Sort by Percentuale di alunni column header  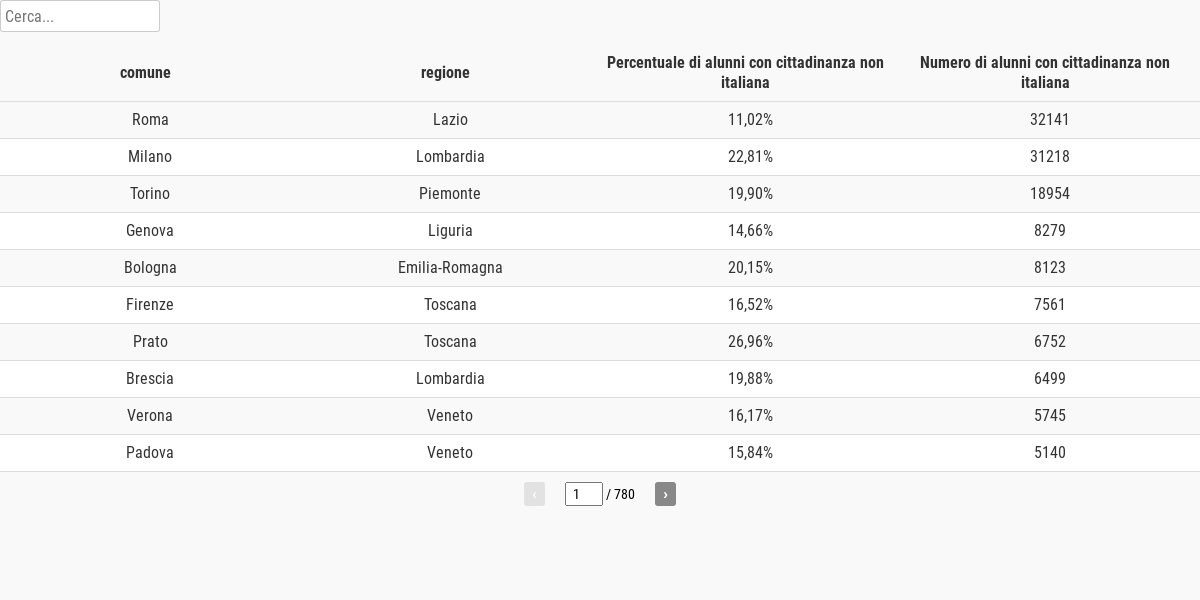pos(745,72)
